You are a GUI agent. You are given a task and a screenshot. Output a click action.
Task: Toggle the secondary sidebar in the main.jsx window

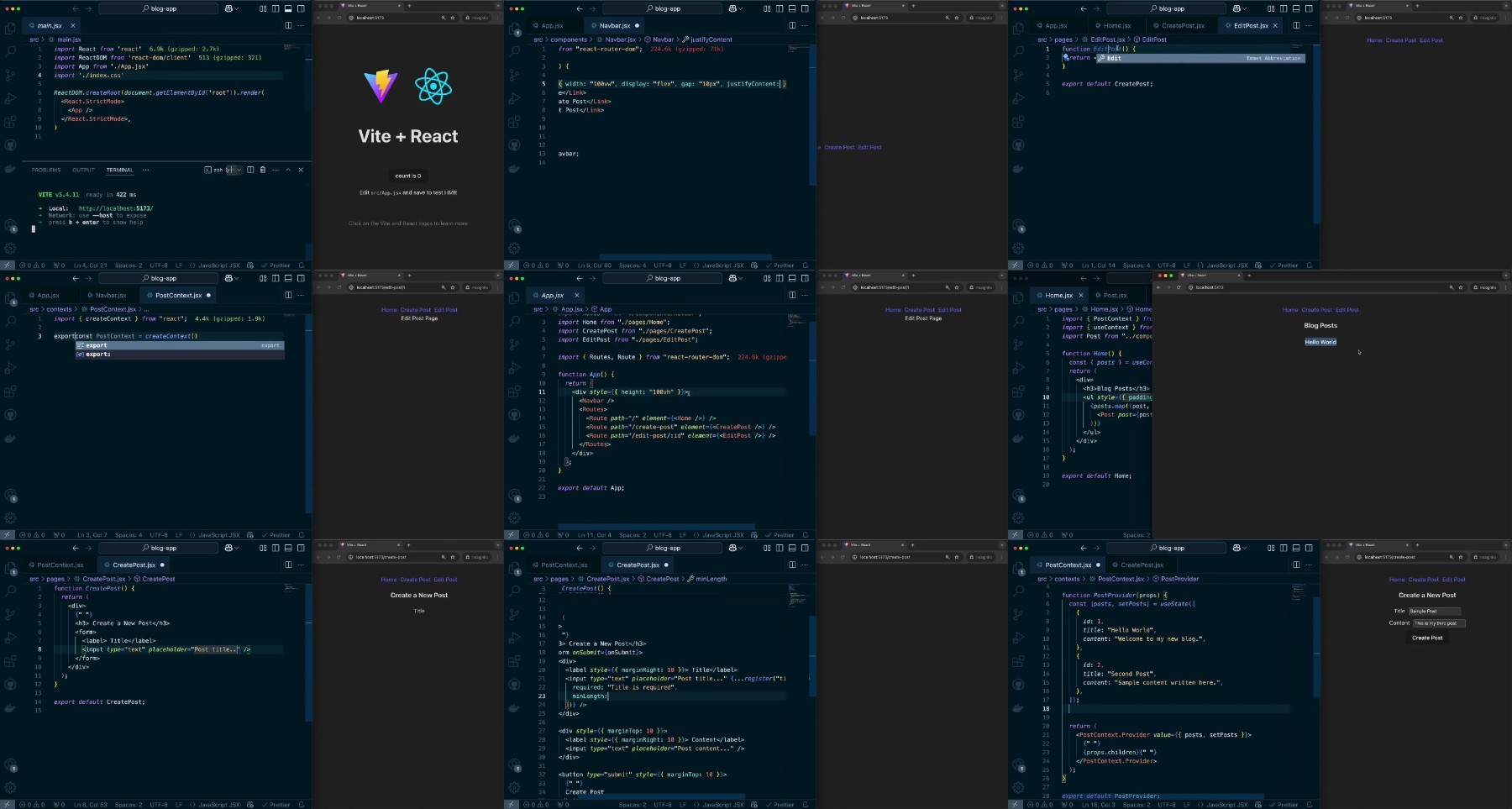(301, 8)
